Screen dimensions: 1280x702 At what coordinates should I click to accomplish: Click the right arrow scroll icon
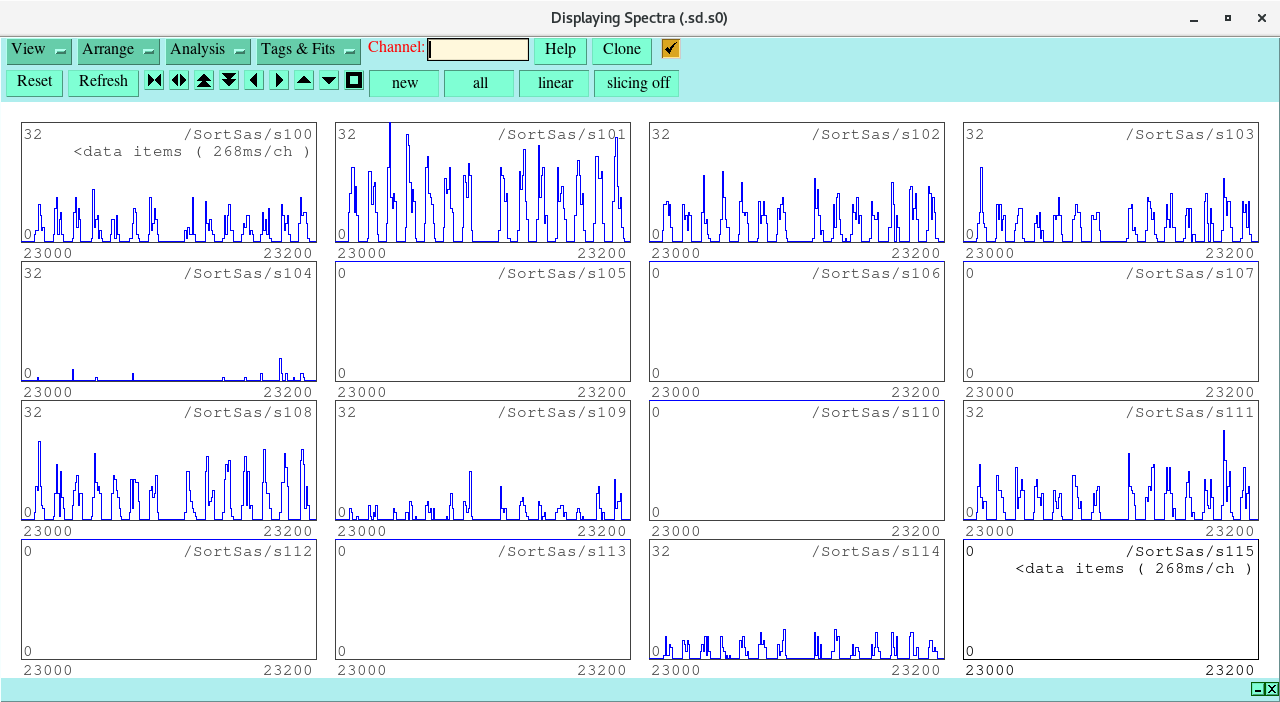click(x=279, y=81)
